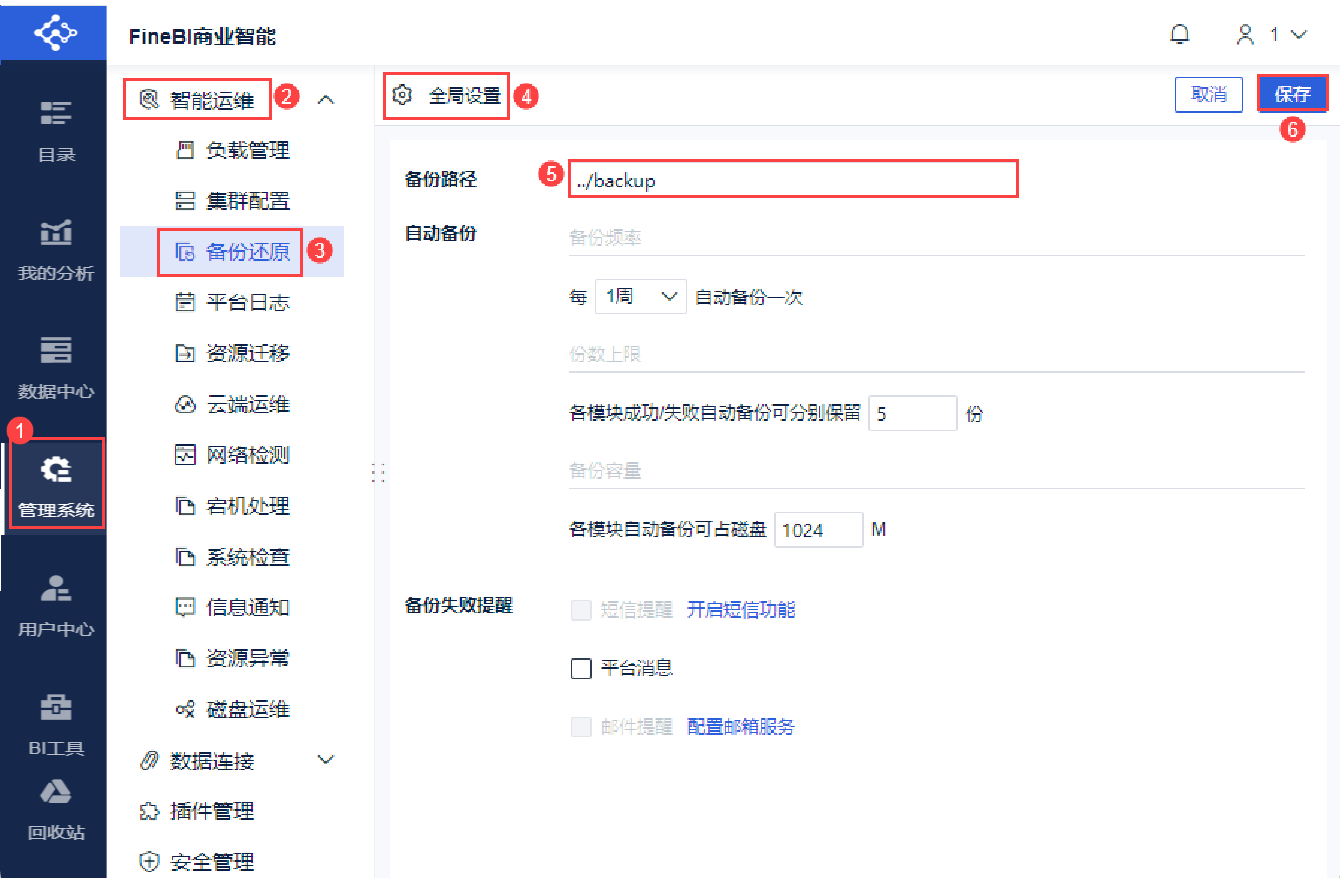Open the 1周 backup frequency dropdown
The image size is (1340, 878).
640,297
